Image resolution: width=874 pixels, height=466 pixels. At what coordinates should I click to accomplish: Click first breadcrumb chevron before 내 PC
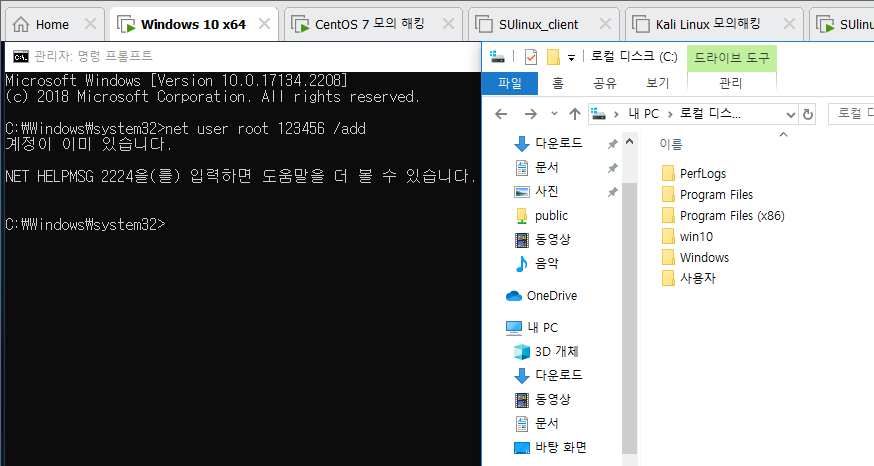point(616,114)
